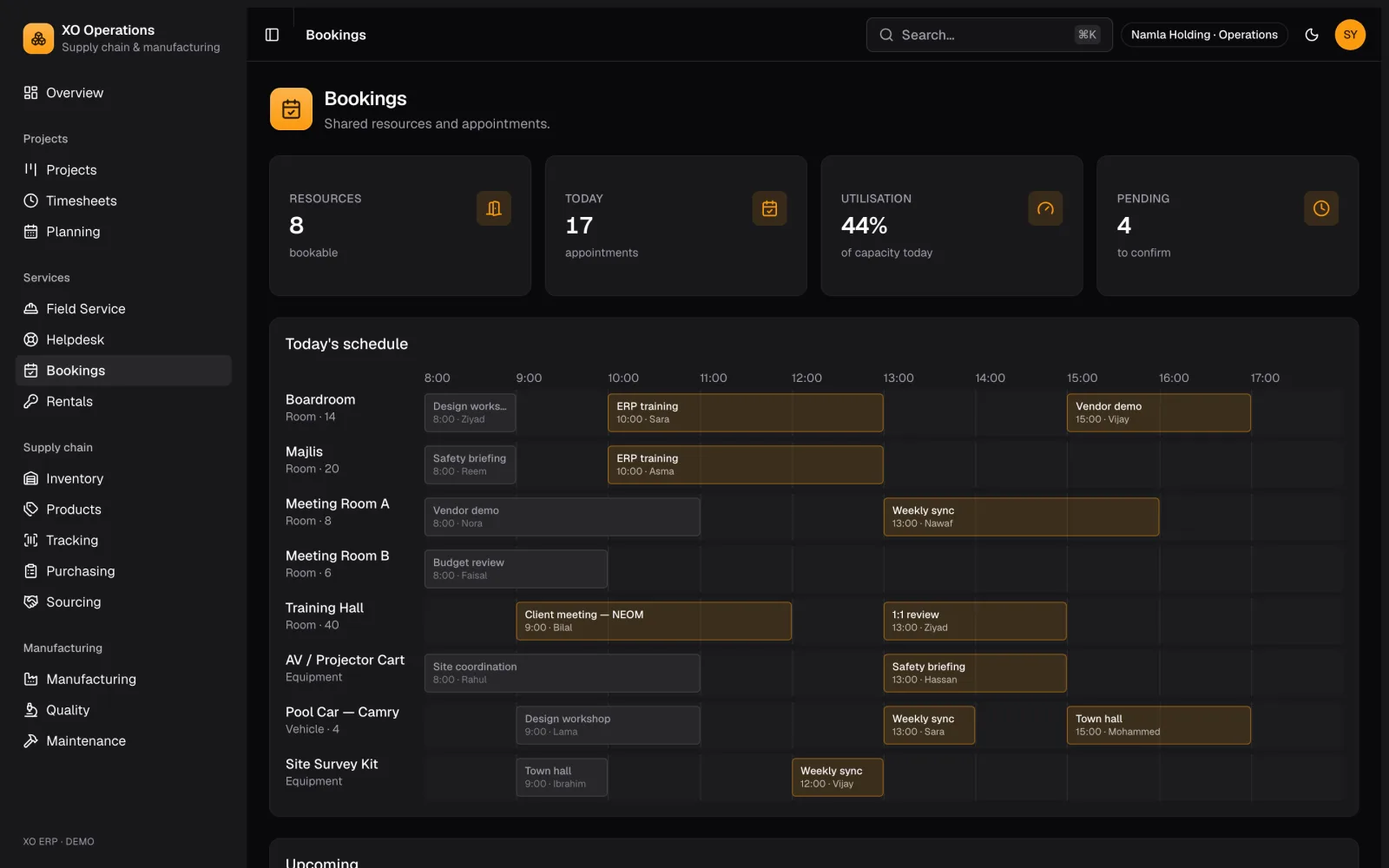The image size is (1389, 868).
Task: Go to Overview in the sidebar
Action: click(x=123, y=93)
